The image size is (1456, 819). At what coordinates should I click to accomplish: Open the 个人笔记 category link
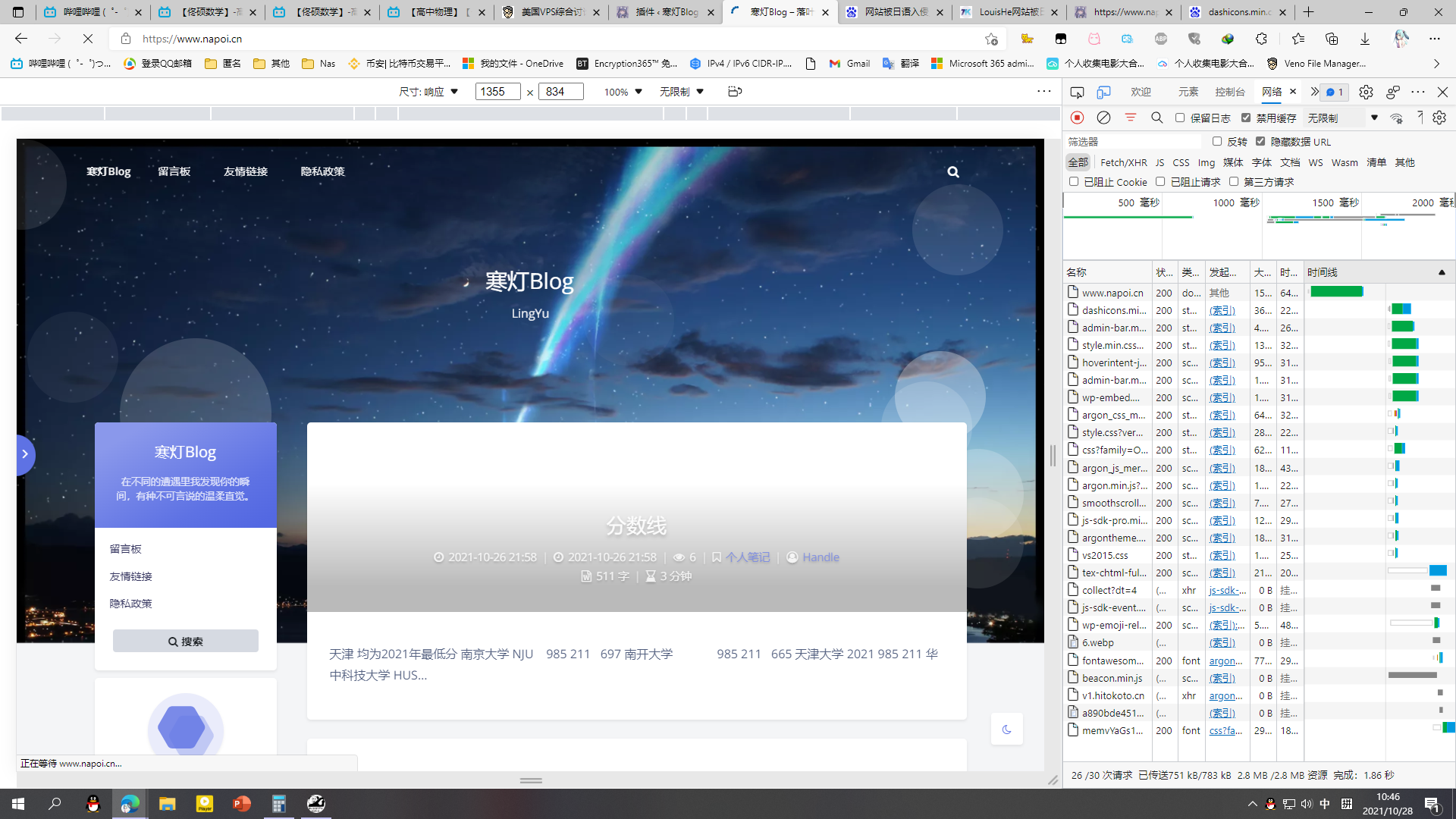(x=747, y=557)
